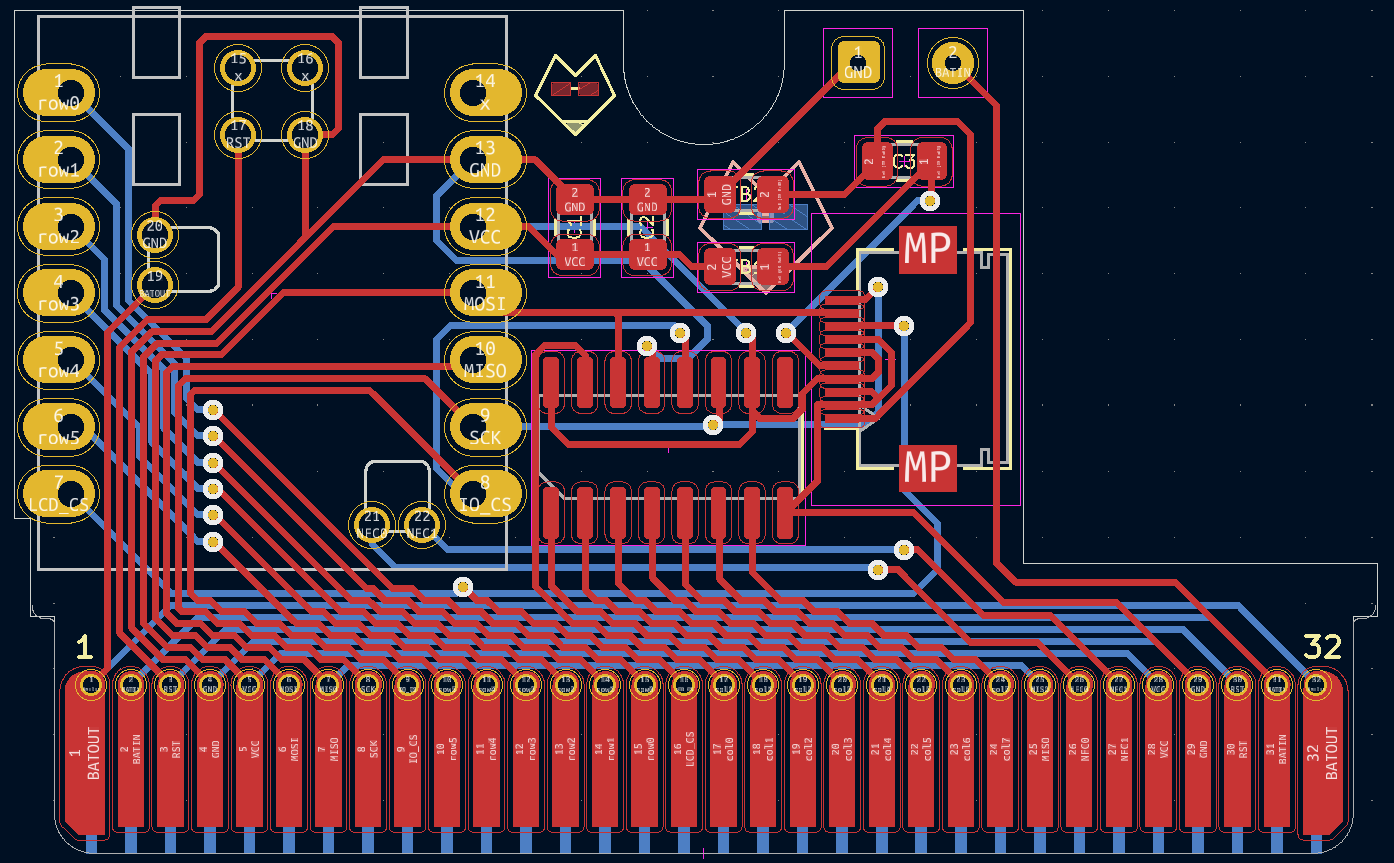Select edge connector pad 30 RST
The height and width of the screenshot is (863, 1394).
(1236, 752)
